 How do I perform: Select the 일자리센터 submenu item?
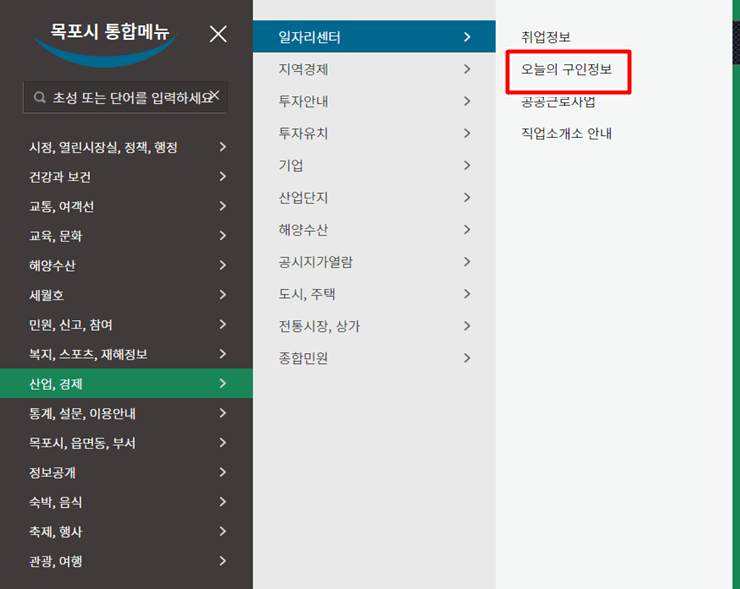pyautogui.click(x=374, y=37)
